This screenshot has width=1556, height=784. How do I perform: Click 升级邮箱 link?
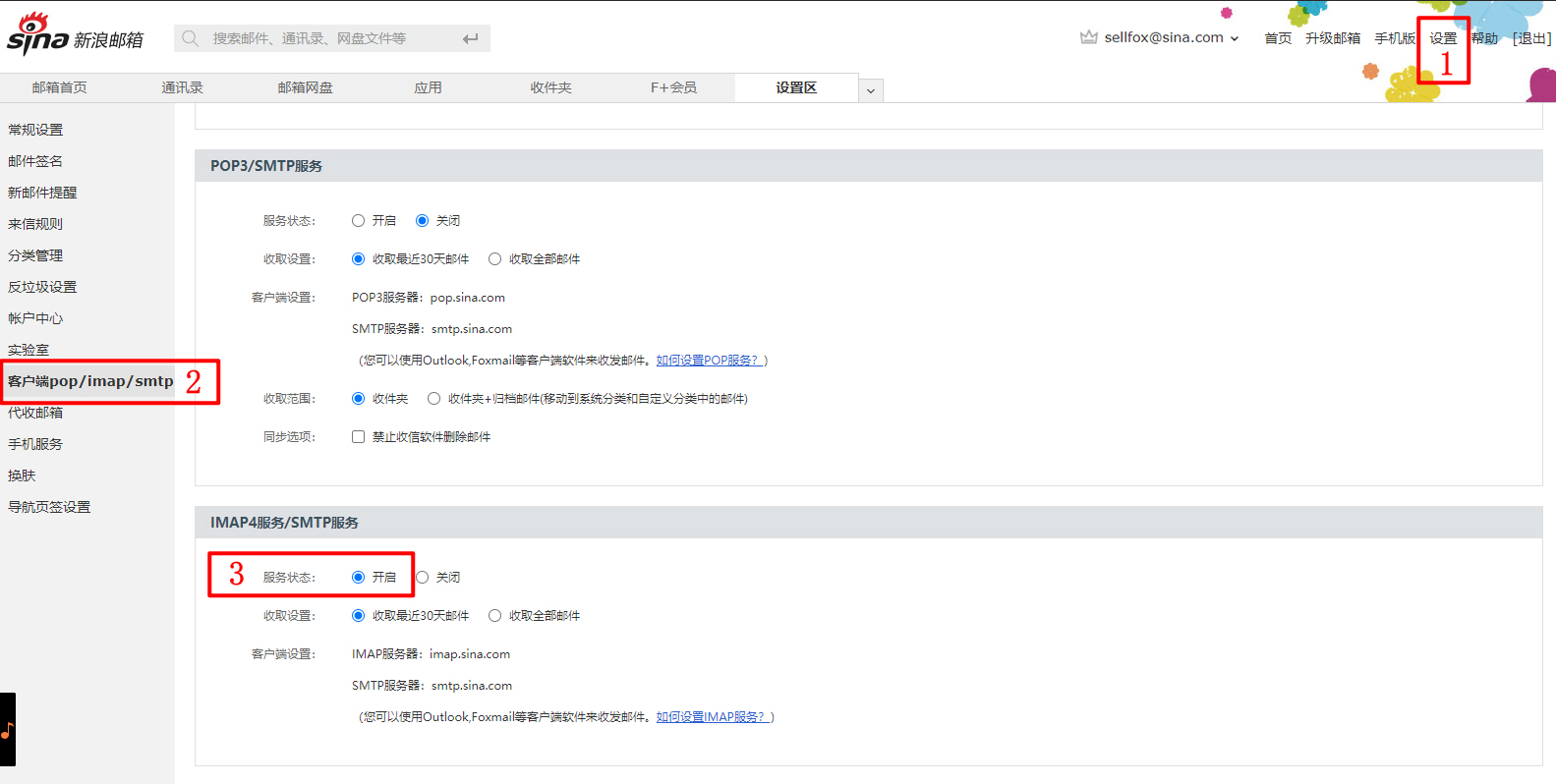coord(1333,38)
